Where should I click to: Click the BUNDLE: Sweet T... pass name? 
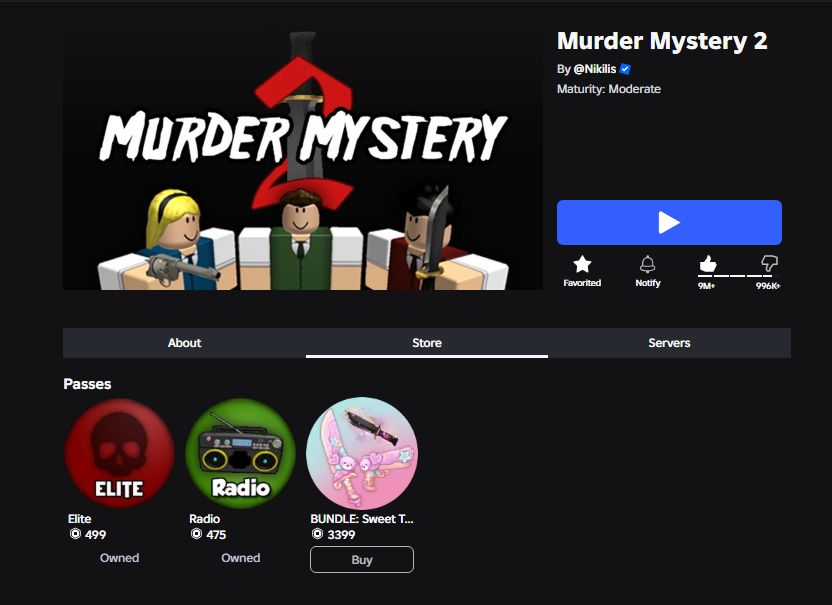click(362, 519)
